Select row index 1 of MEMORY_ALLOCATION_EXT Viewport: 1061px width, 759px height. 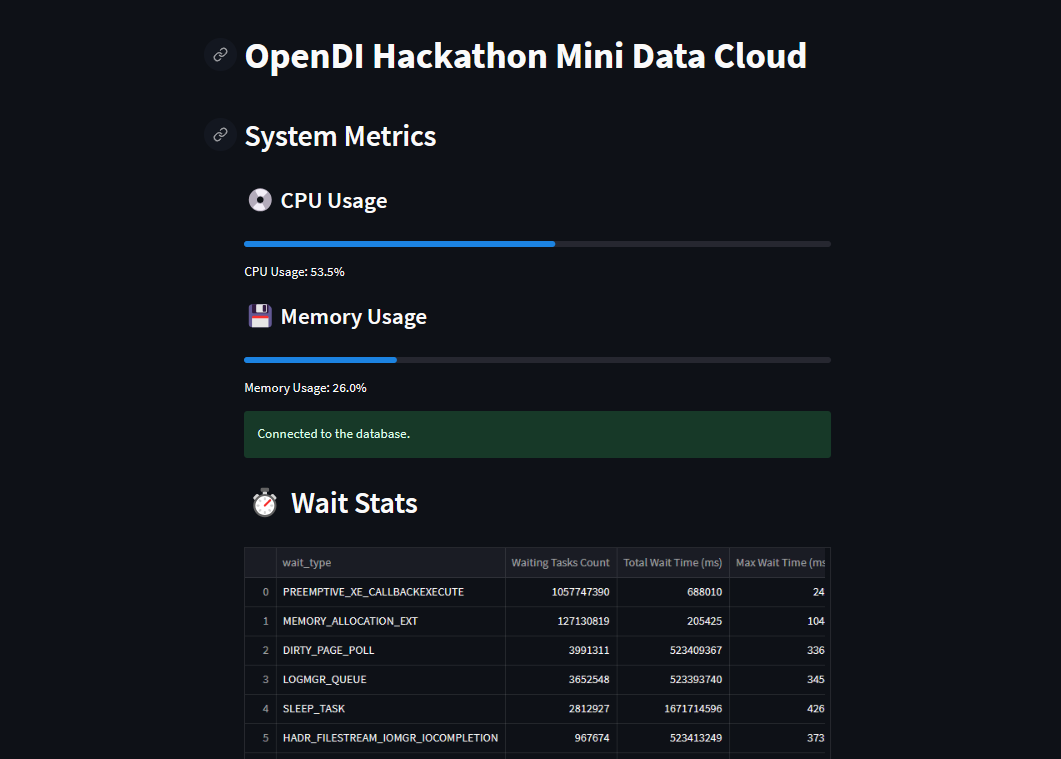tap(261, 621)
